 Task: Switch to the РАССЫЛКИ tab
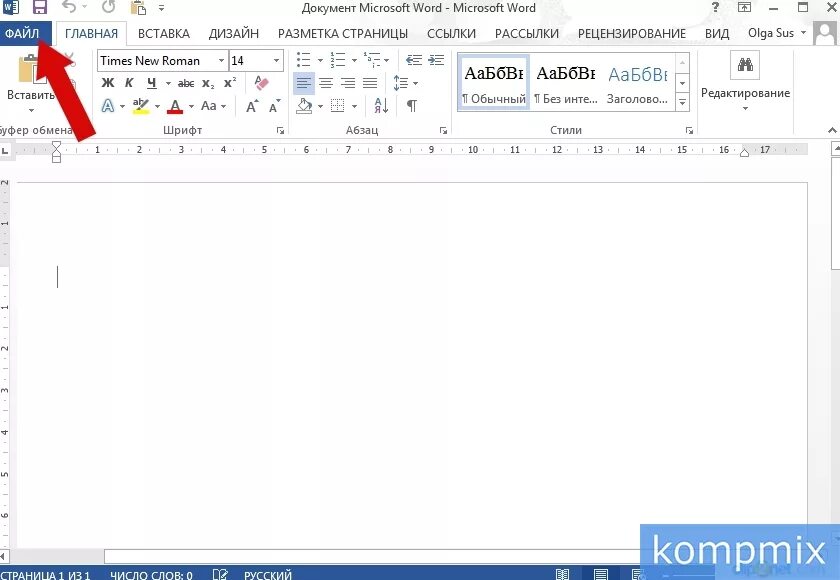click(527, 34)
